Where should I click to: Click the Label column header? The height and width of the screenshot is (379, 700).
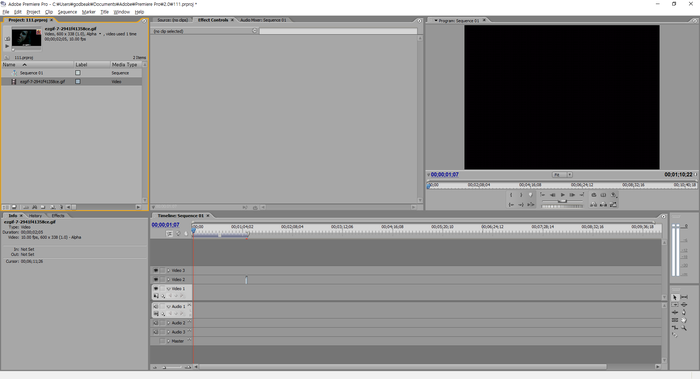tap(91, 65)
